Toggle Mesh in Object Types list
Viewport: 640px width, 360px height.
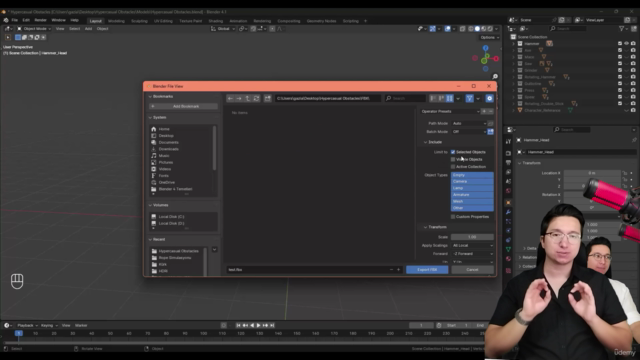coord(472,201)
